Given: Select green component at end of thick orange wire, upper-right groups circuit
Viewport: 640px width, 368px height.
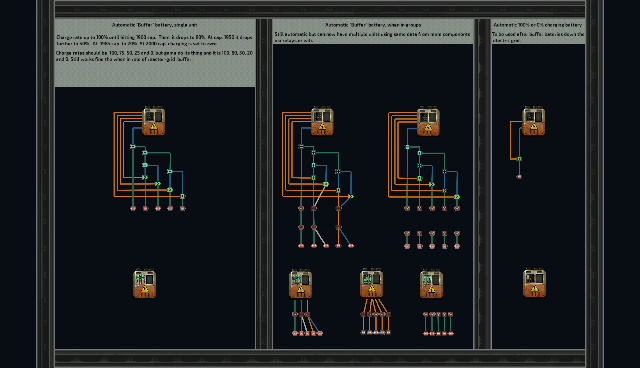Looking at the screenshot, I should 457,197.
